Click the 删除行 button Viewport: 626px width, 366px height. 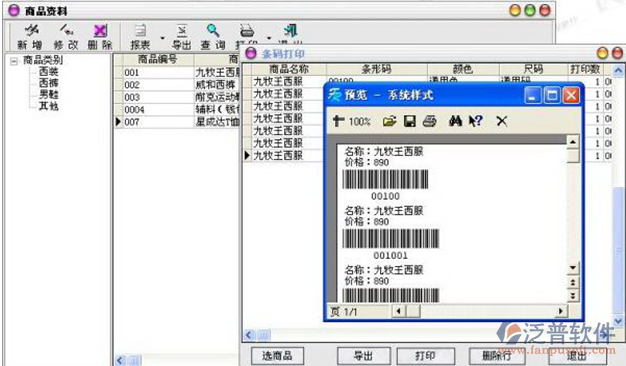click(496, 356)
